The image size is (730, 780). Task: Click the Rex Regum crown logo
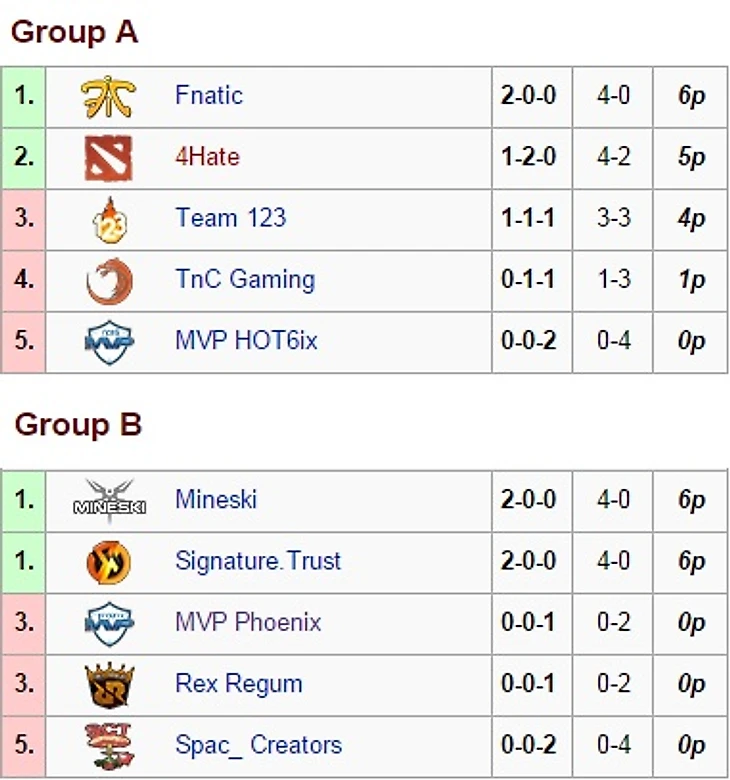click(109, 685)
